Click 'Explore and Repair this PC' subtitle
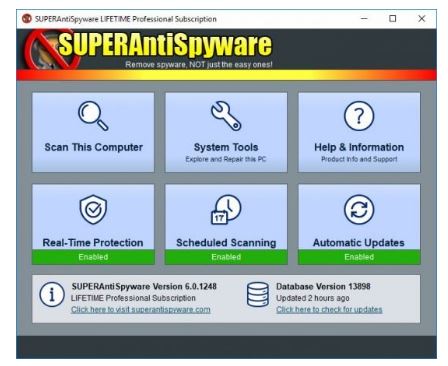The width and height of the screenshot is (448, 366). pos(226,159)
